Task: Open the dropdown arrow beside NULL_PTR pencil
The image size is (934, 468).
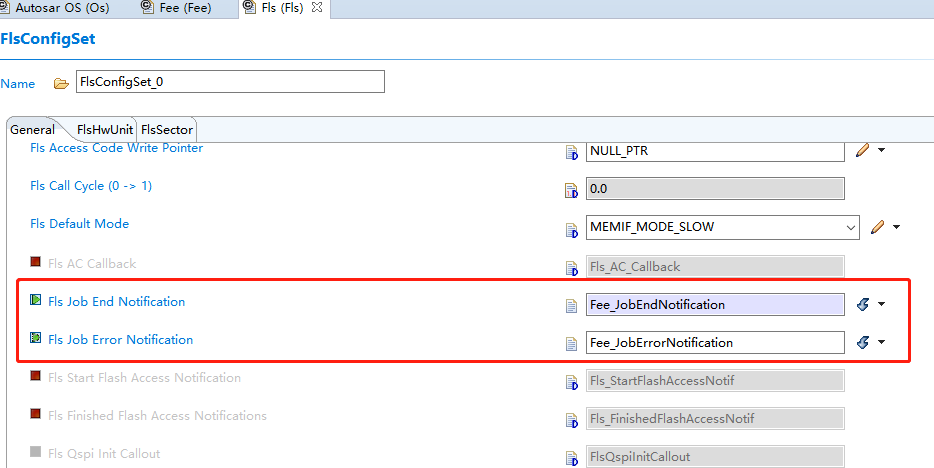Action: pyautogui.click(x=882, y=151)
